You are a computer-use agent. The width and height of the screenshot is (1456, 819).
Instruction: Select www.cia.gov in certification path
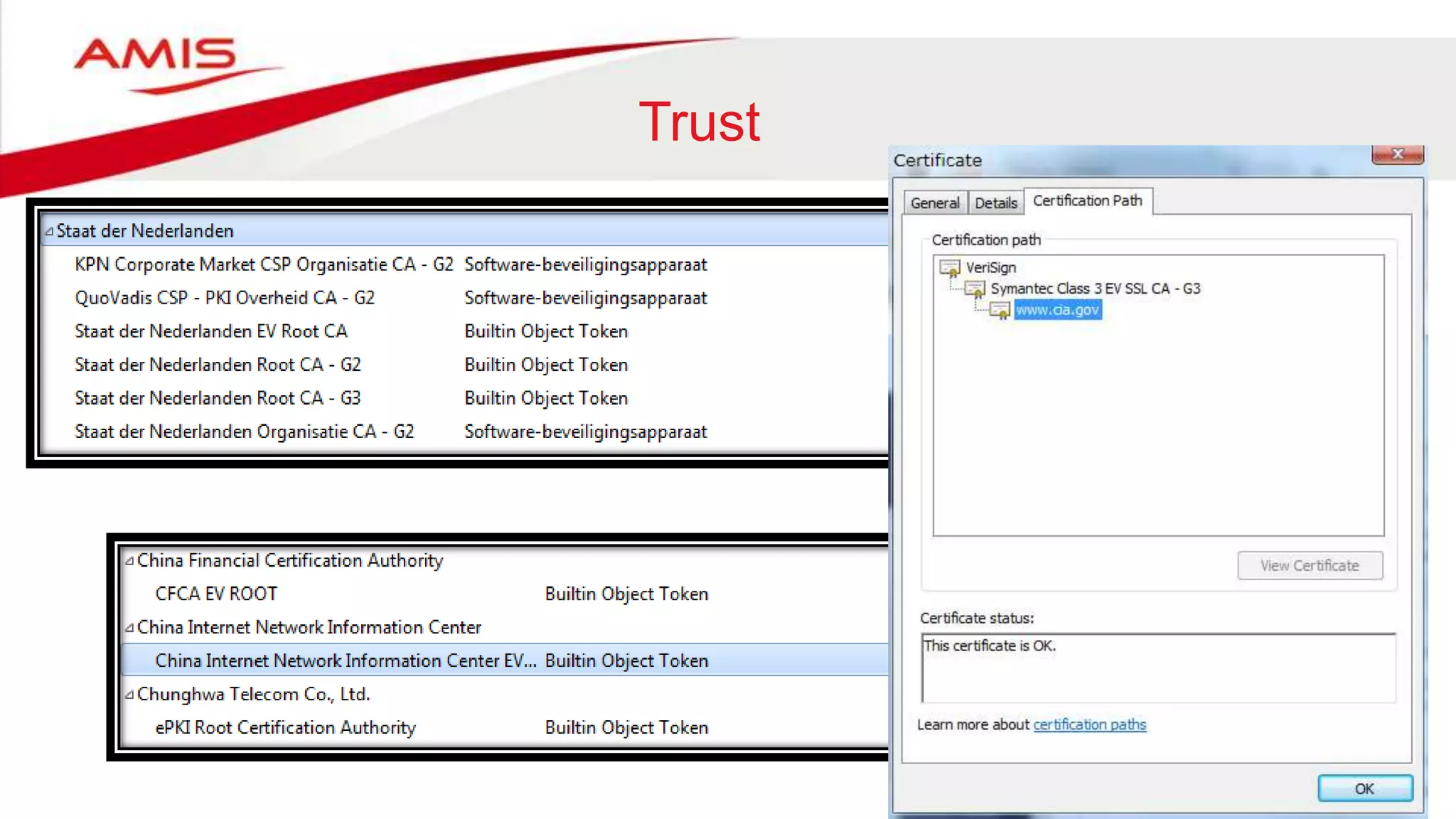1057,310
